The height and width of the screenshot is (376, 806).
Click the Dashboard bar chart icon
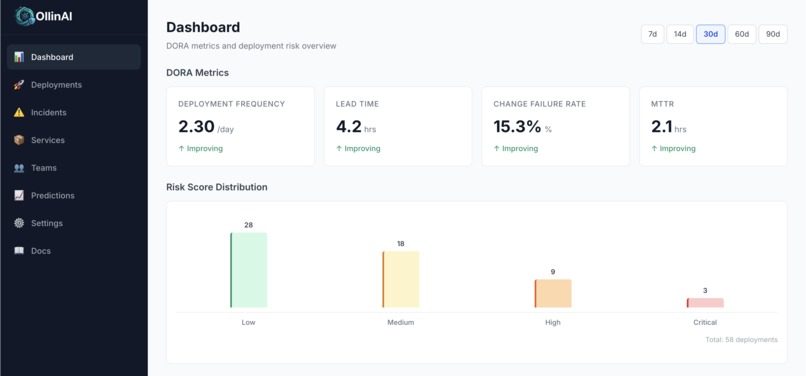coord(19,57)
